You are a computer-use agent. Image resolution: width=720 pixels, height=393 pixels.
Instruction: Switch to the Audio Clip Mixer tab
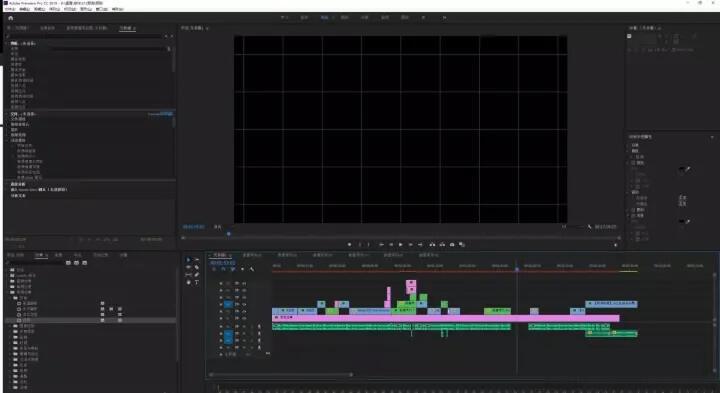click(87, 28)
